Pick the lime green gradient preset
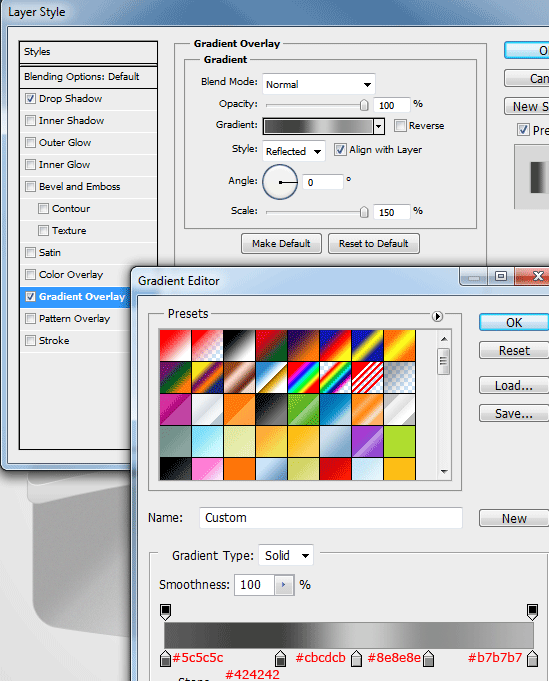 pos(399,441)
